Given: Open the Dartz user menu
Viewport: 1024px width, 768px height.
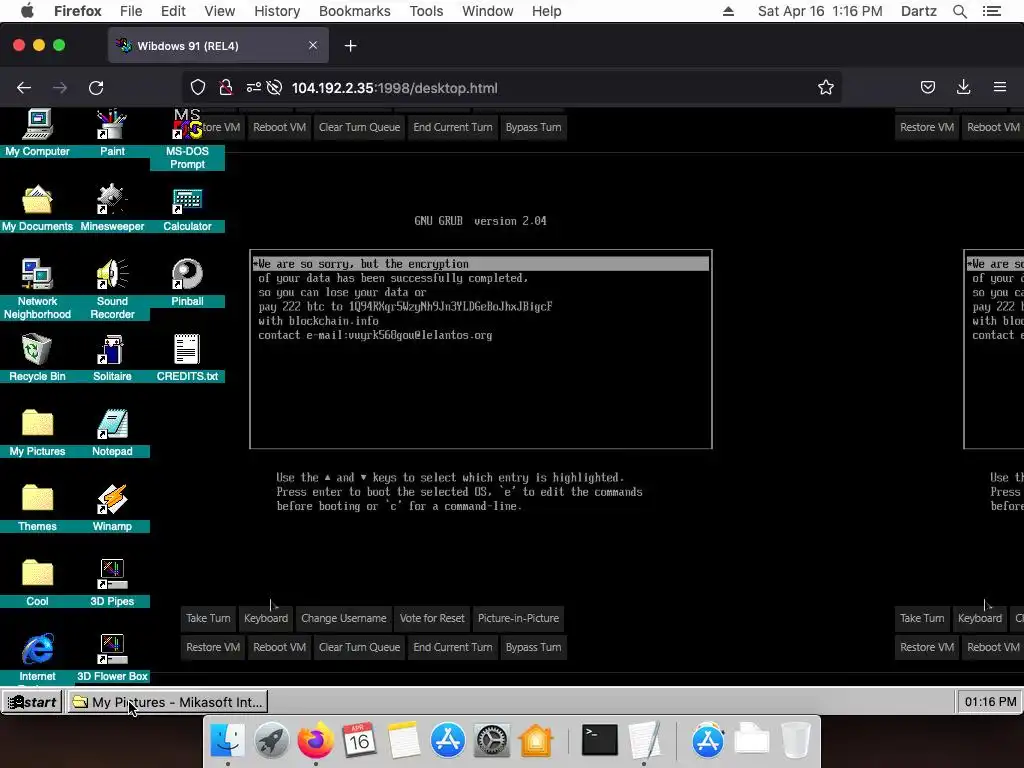Looking at the screenshot, I should point(918,11).
